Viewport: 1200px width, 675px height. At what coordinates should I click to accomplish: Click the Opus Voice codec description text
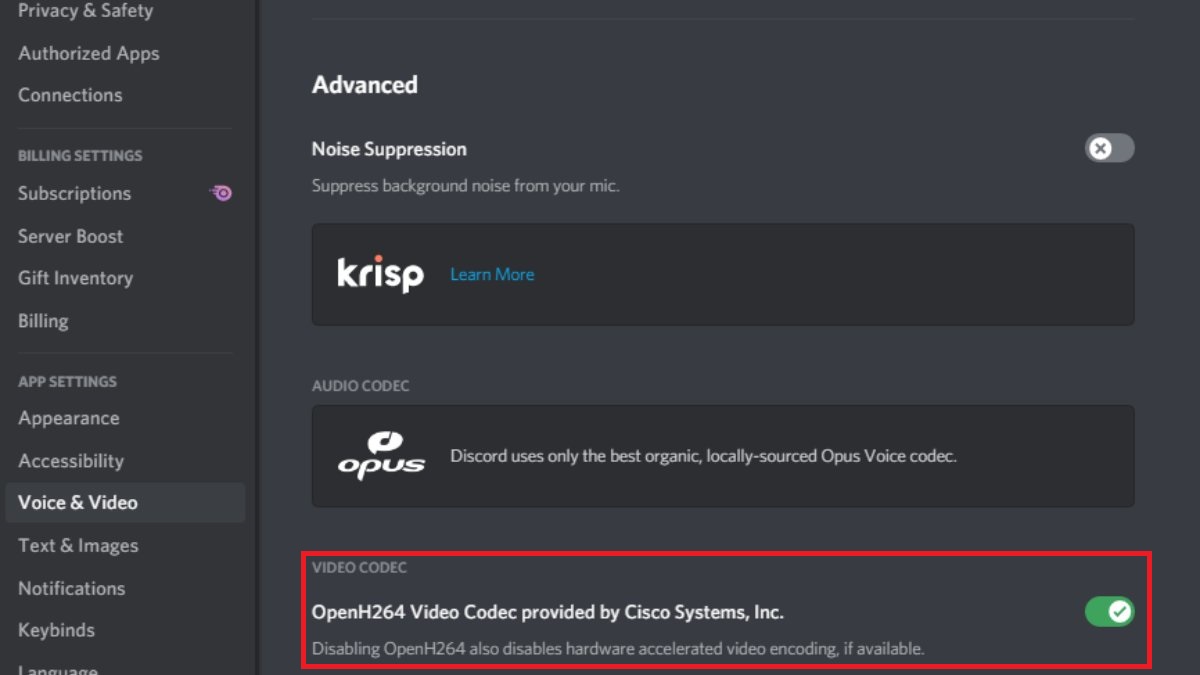tap(703, 456)
